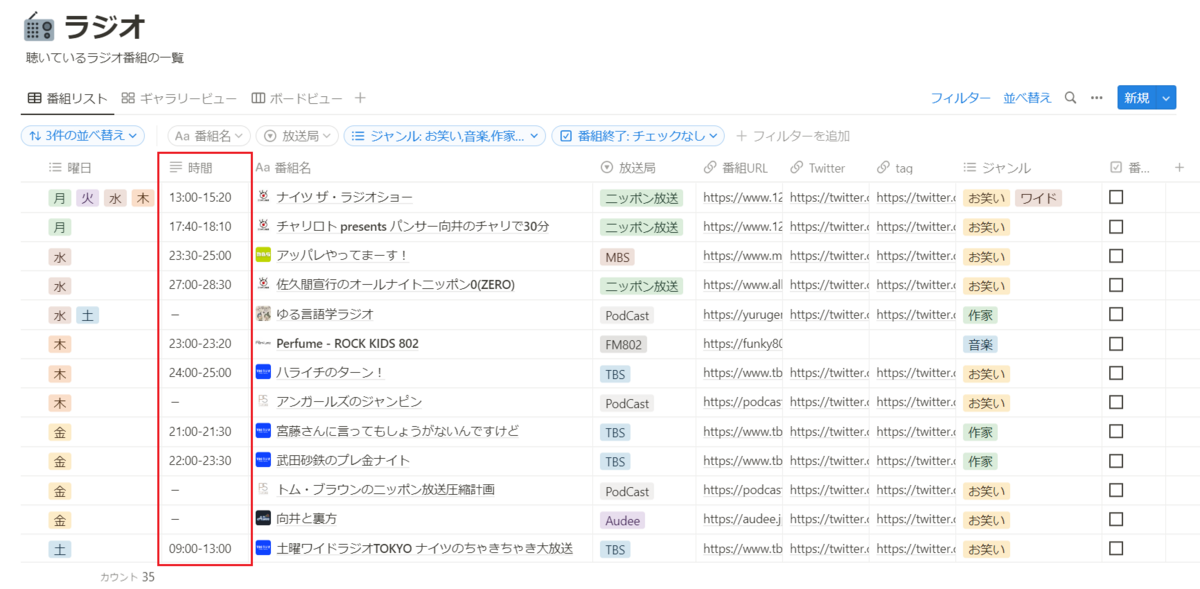Click the 火 day tag in first row
1200x589 pixels.
tap(88, 198)
